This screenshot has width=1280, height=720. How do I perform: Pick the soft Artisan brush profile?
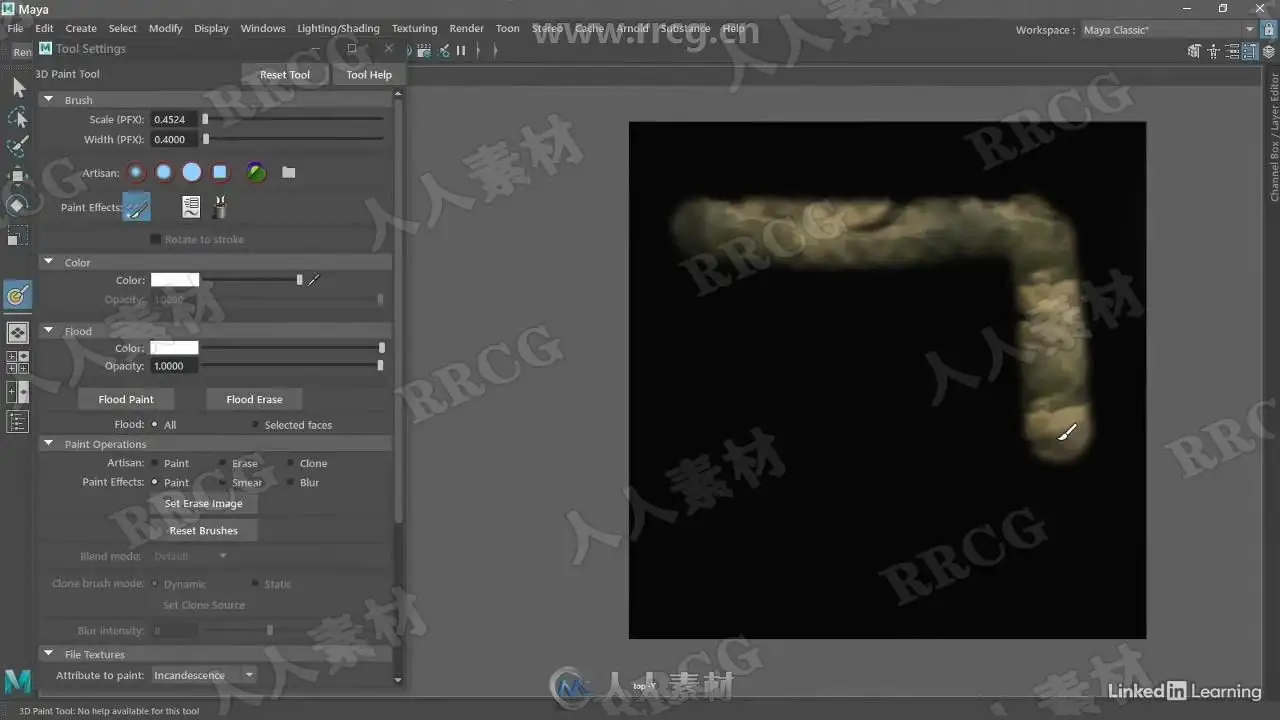pos(164,172)
